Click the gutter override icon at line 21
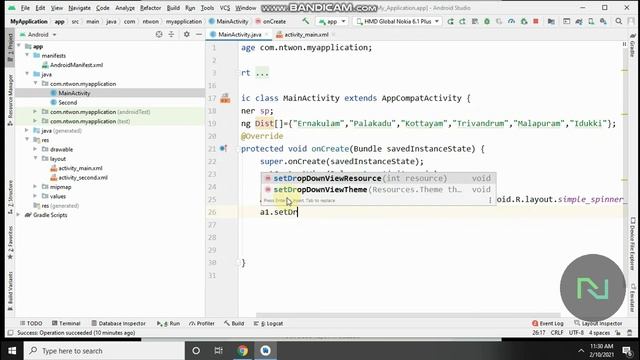This screenshot has height=360, width=640. [223, 149]
